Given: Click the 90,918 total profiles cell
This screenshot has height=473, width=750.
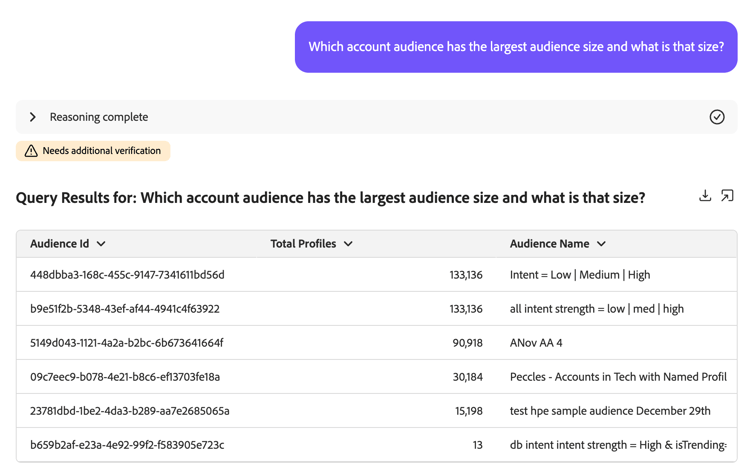Looking at the screenshot, I should tap(467, 343).
